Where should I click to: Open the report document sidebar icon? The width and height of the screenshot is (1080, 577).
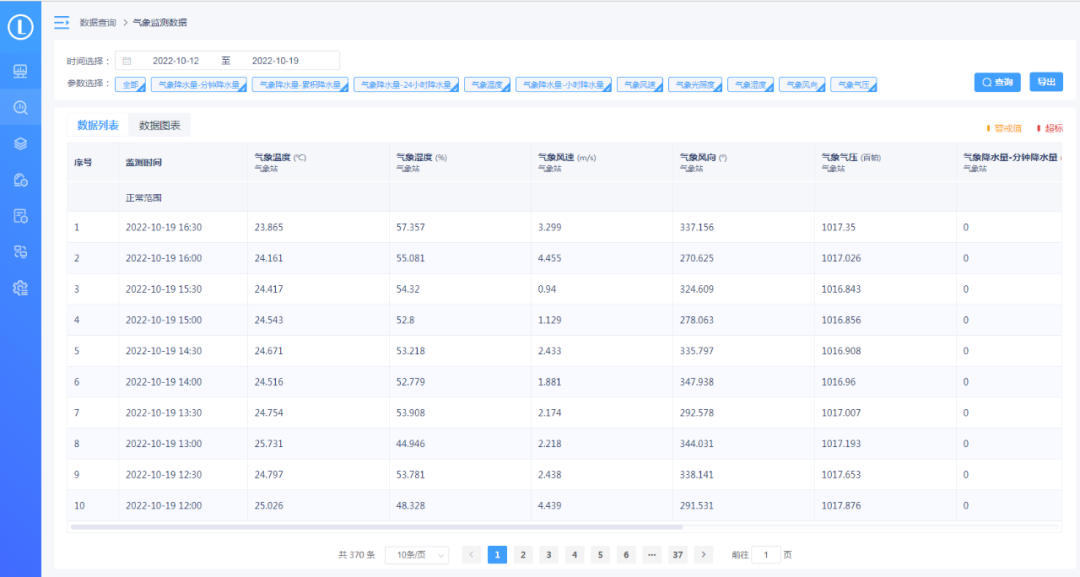(x=20, y=216)
